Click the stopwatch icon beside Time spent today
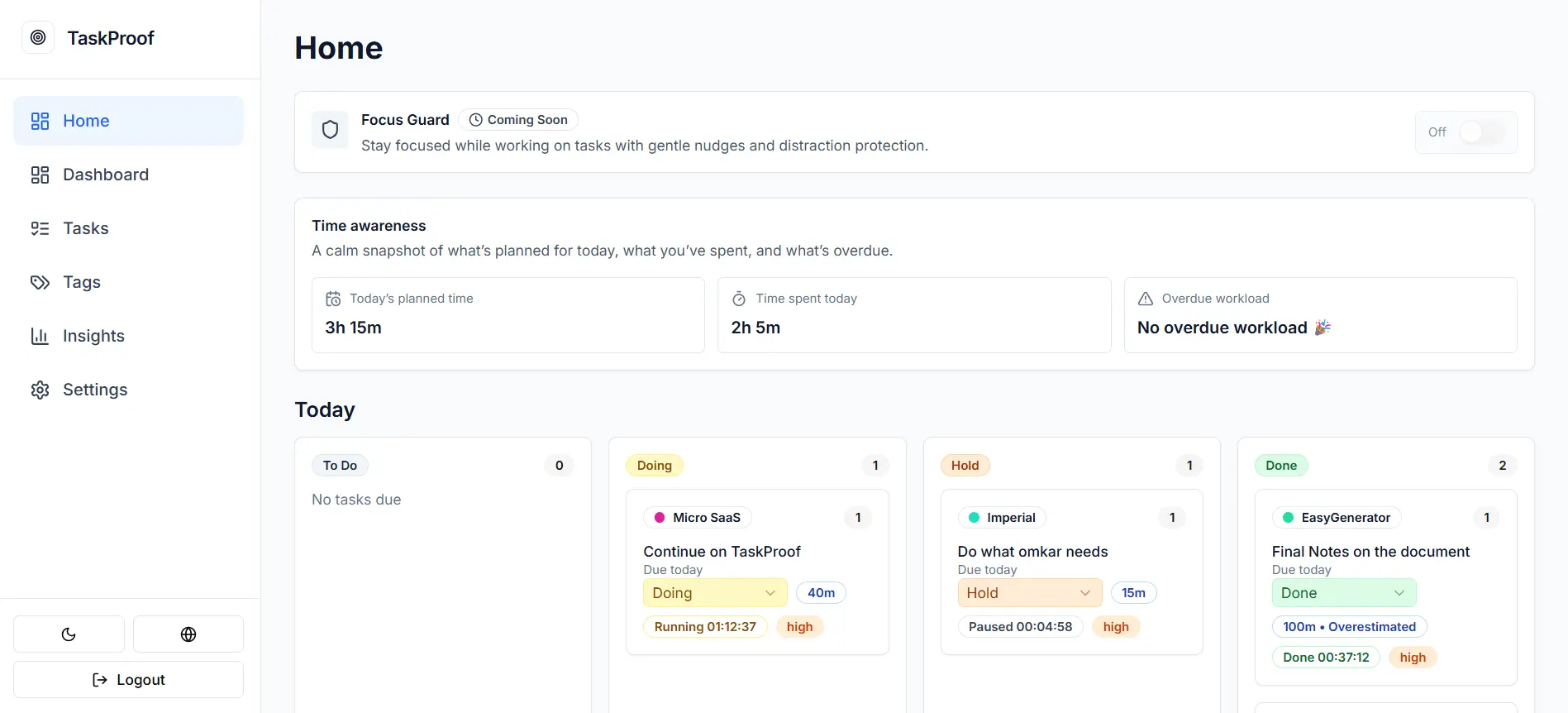The width and height of the screenshot is (1568, 713). 739,299
